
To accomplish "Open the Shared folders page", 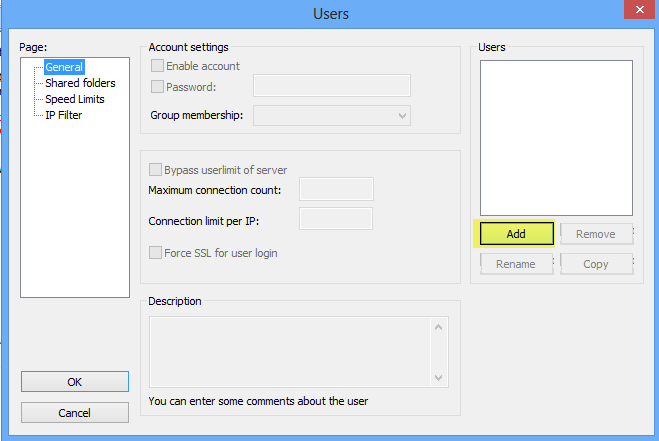I will pyautogui.click(x=80, y=83).
